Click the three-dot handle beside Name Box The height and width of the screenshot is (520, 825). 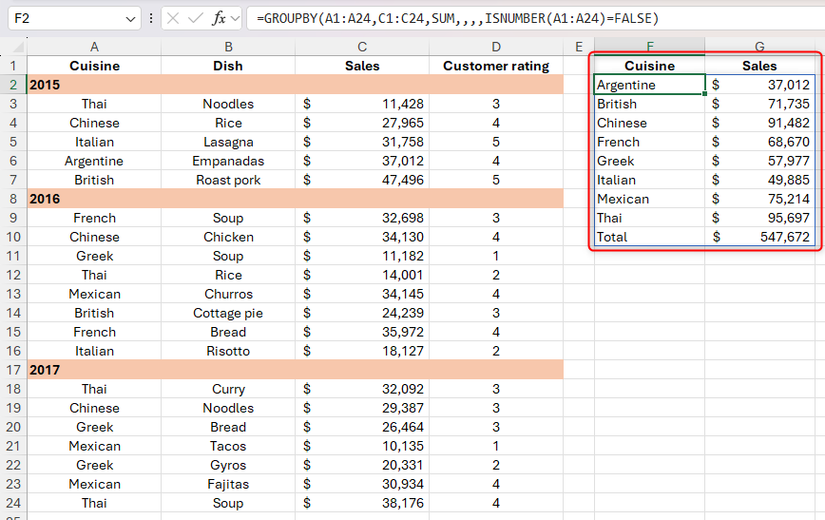(151, 19)
